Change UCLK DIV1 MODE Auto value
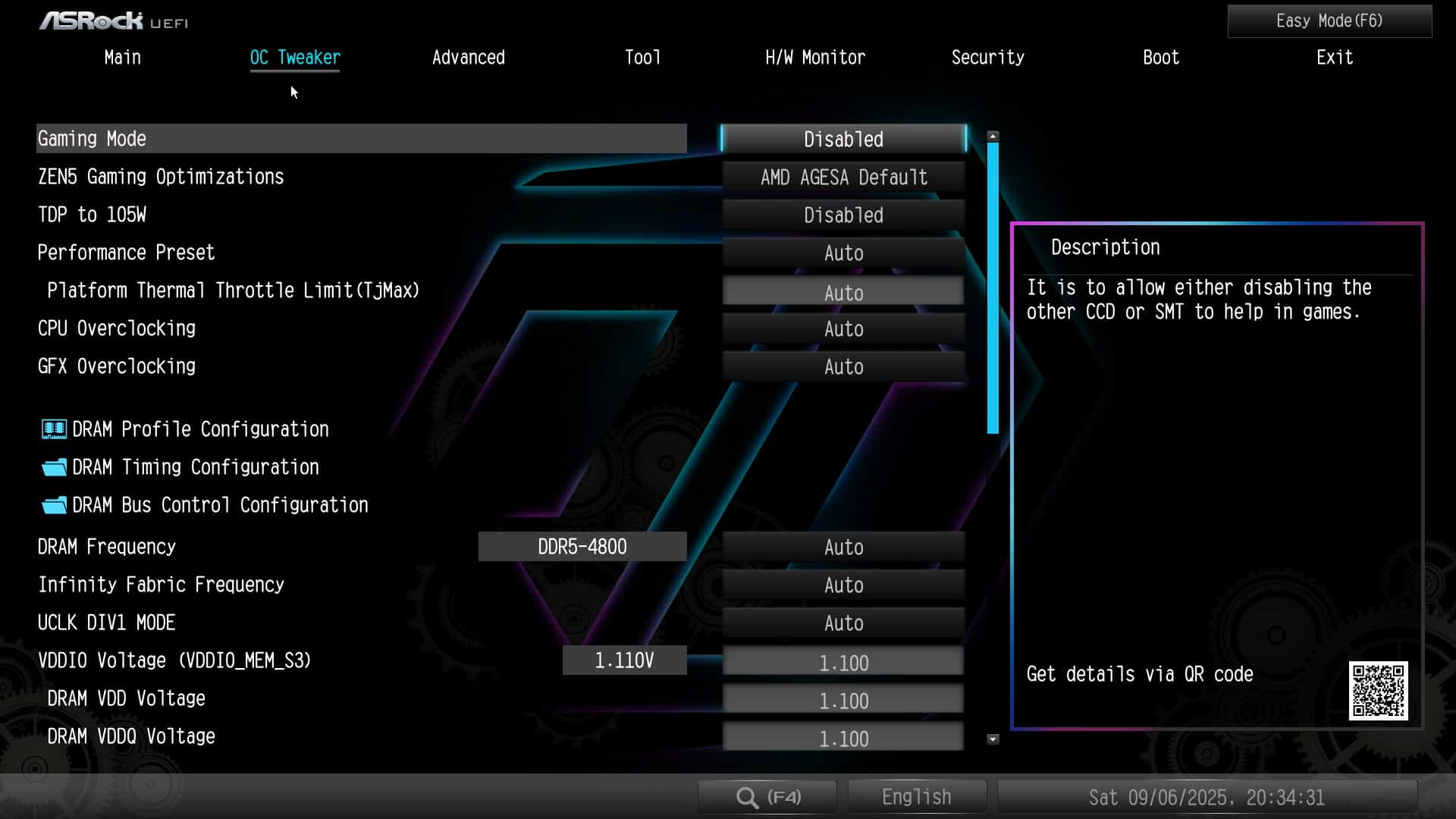Viewport: 1456px width, 819px height. (x=843, y=623)
